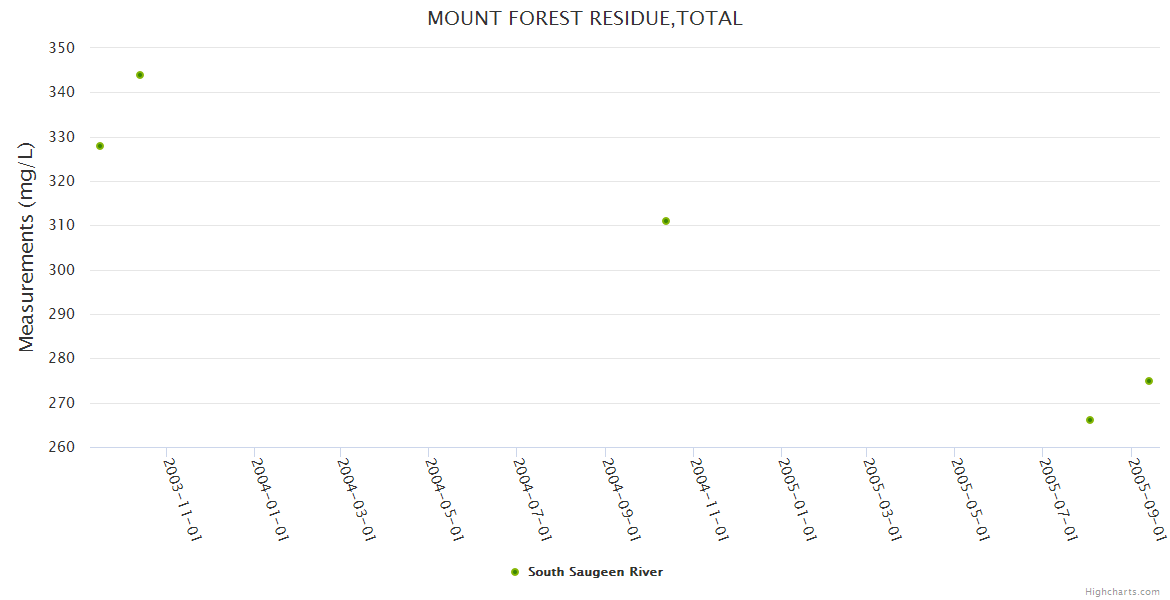Viewport: 1170px width, 600px height.
Task: Select the data point at 266 mg/L
Action: pyautogui.click(x=1090, y=420)
